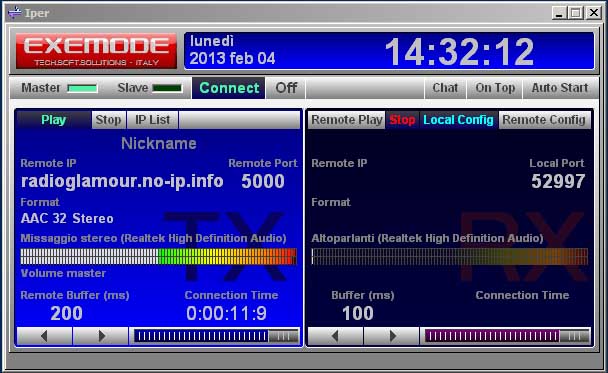Open the Remote Config tab

tap(544, 120)
